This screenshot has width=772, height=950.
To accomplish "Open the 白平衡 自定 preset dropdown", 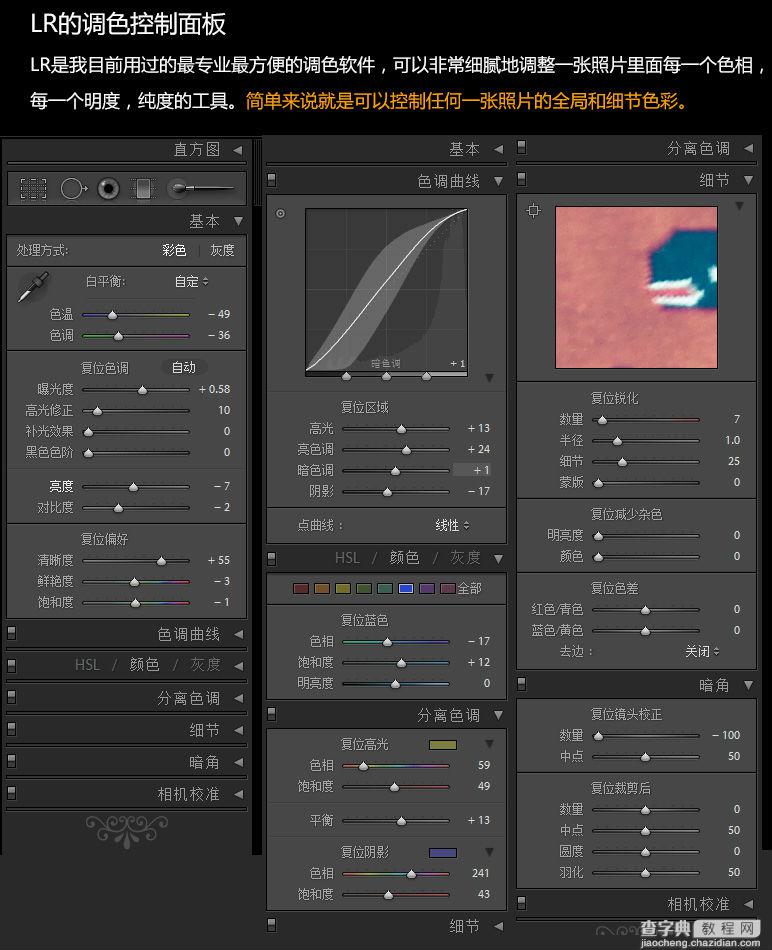I will pos(191,282).
